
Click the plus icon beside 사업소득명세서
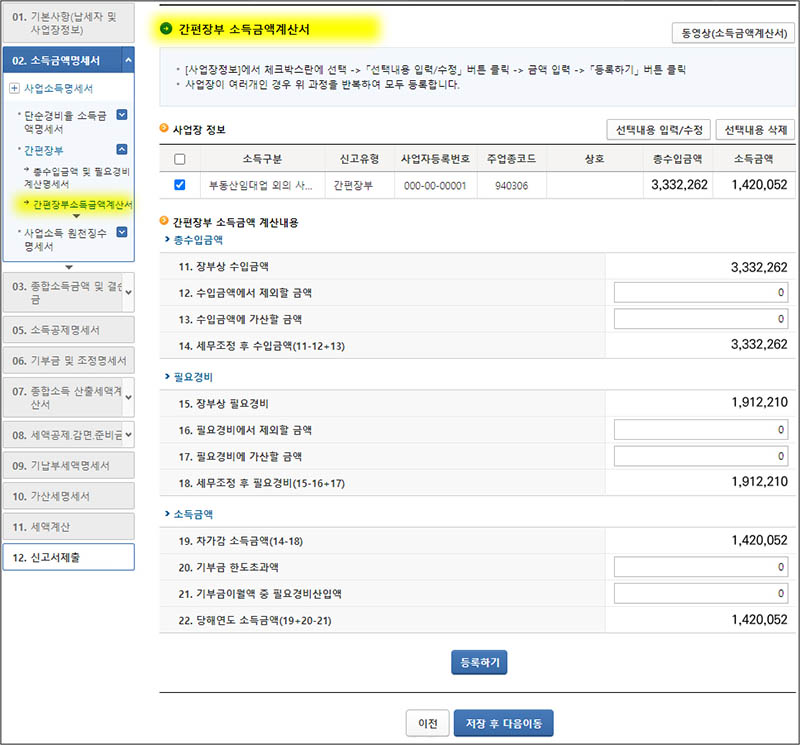tap(16, 87)
